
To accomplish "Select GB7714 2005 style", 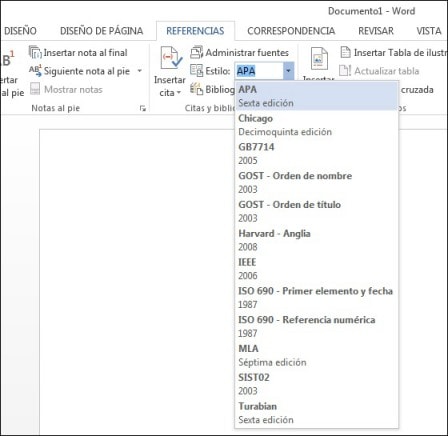I will click(317, 154).
